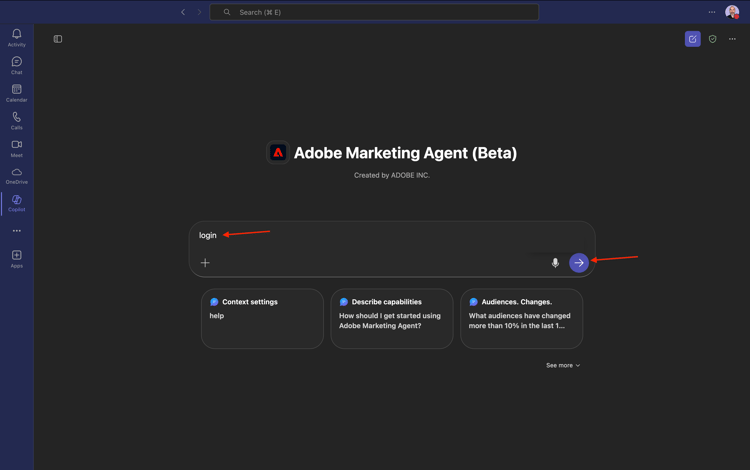Activate the microphone for voice input
Image resolution: width=750 pixels, height=470 pixels.
click(x=555, y=262)
